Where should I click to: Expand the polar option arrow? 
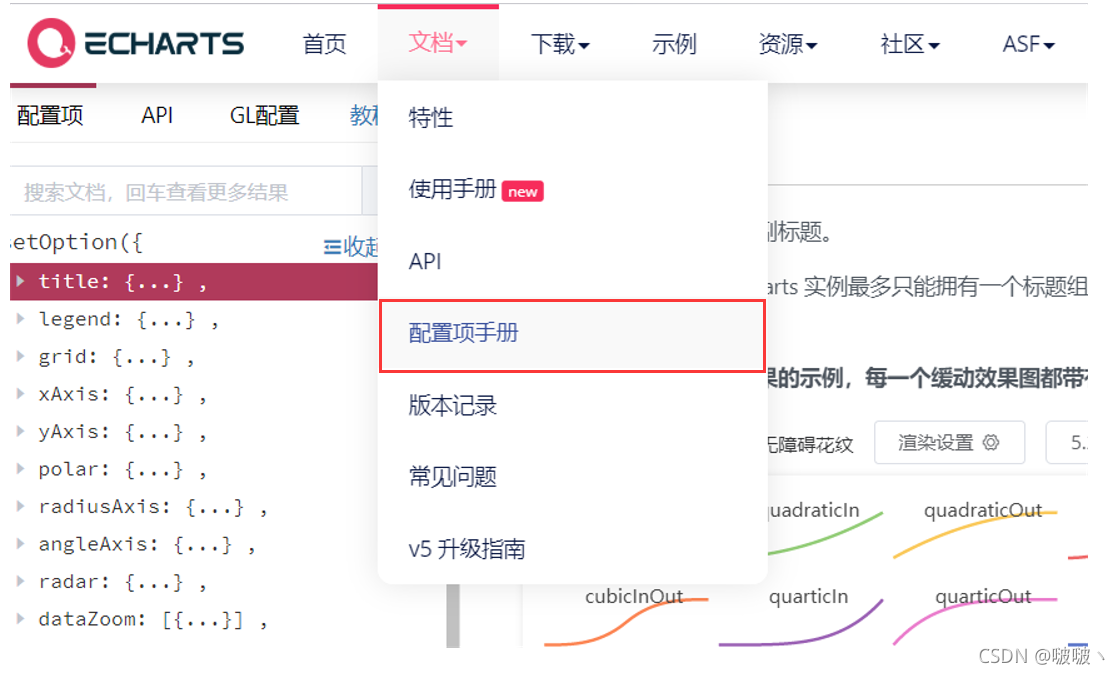click(x=21, y=468)
